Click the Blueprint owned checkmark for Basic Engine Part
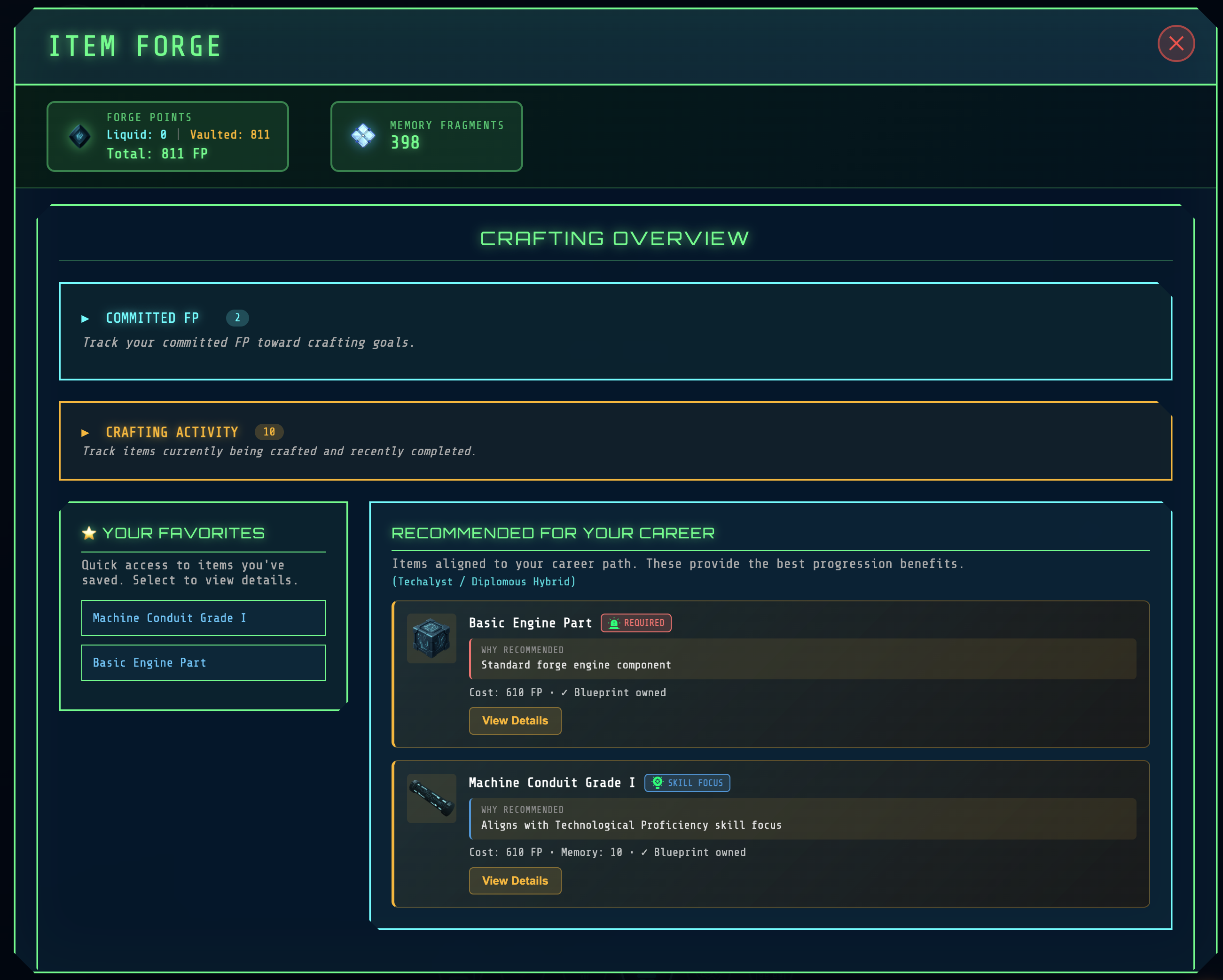Viewport: 1223px width, 980px height. 564,692
